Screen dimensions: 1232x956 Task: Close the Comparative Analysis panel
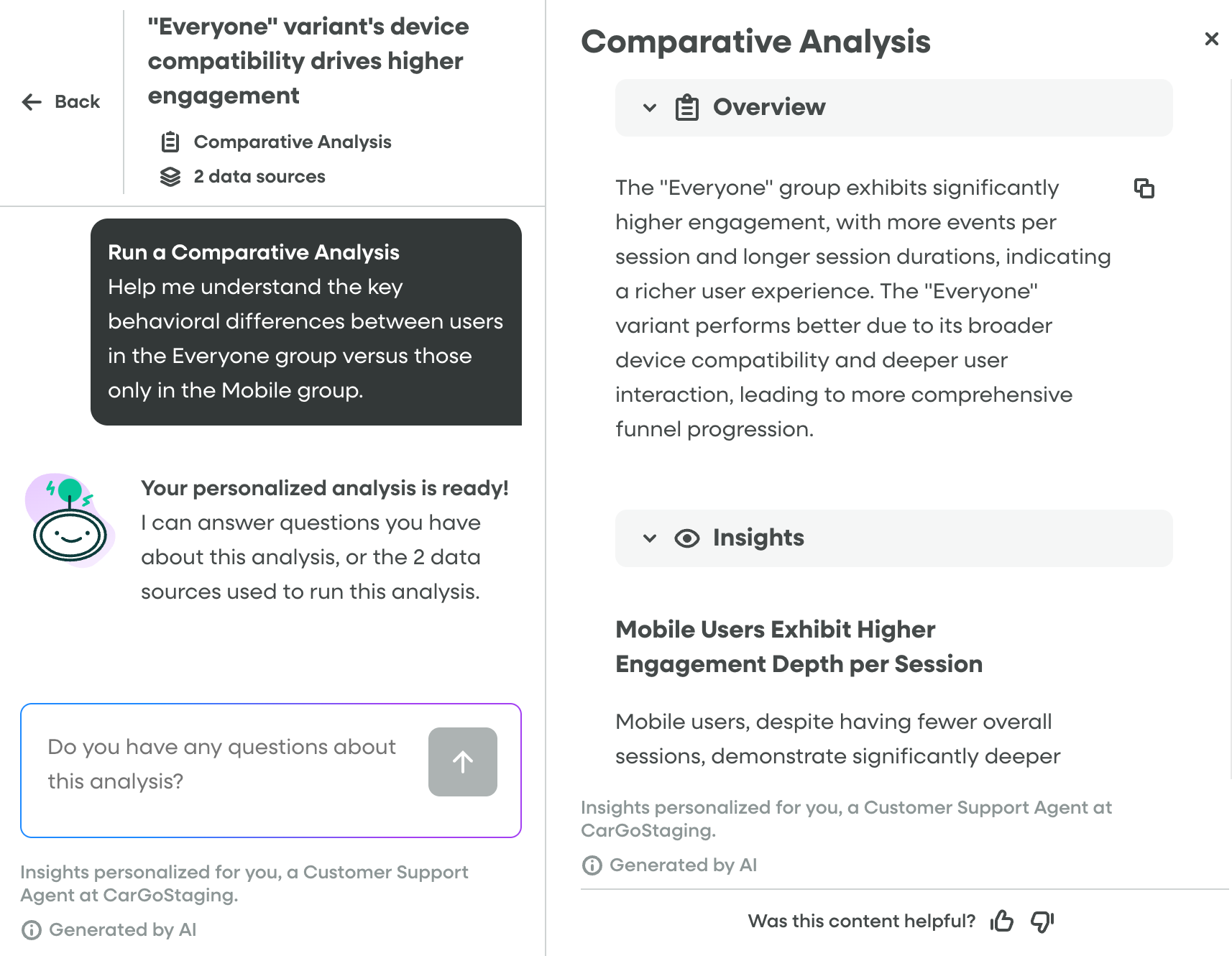(1211, 39)
